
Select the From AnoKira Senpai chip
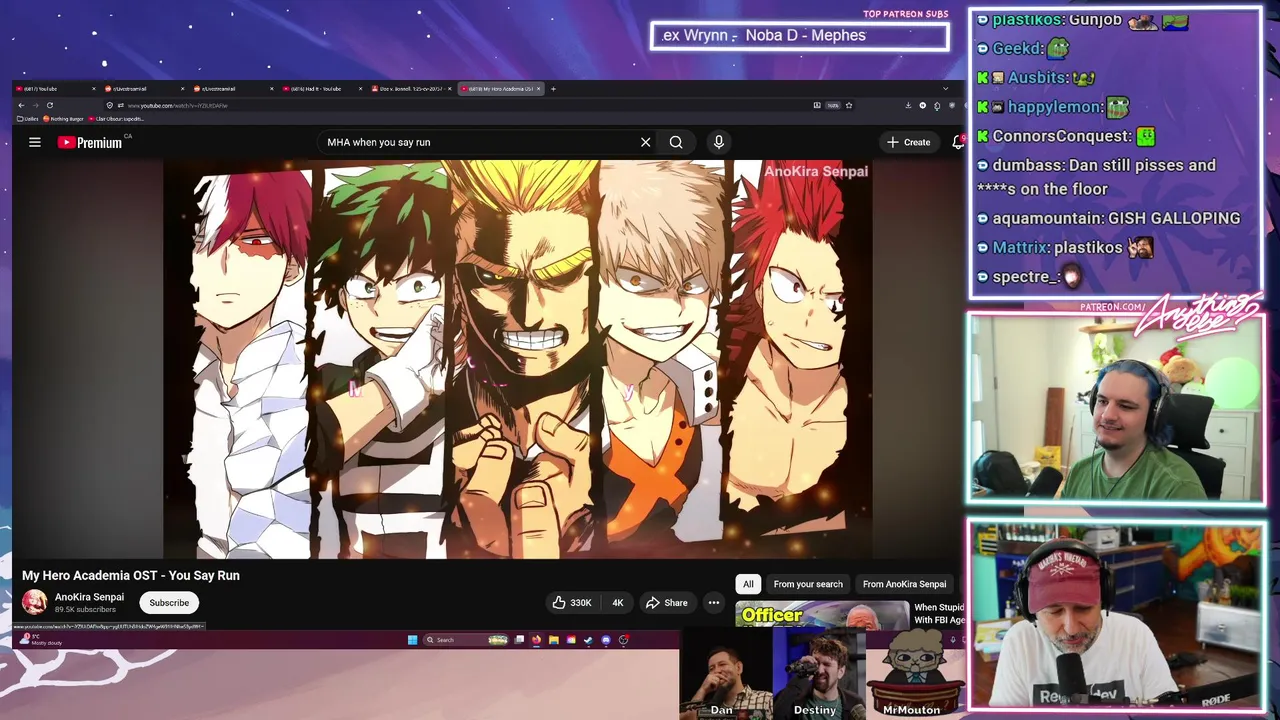click(904, 584)
